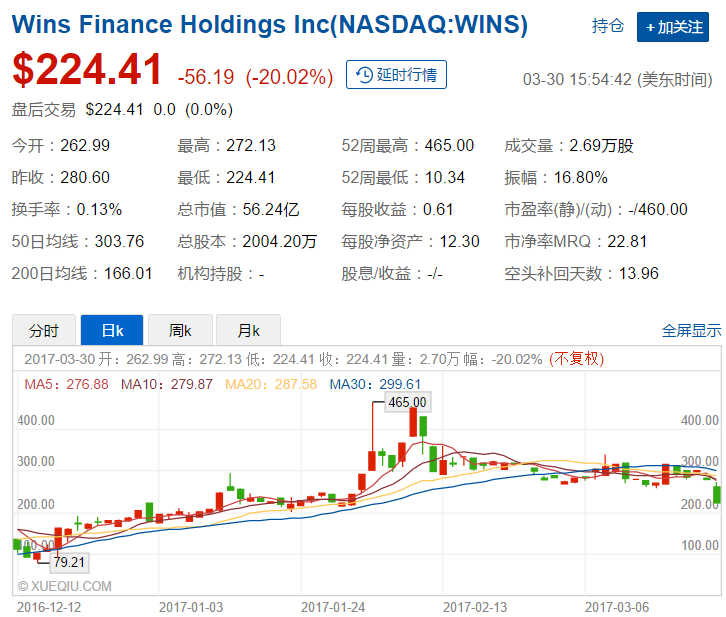
Task: Open the 月k monthly chart tab
Action: coord(248,330)
